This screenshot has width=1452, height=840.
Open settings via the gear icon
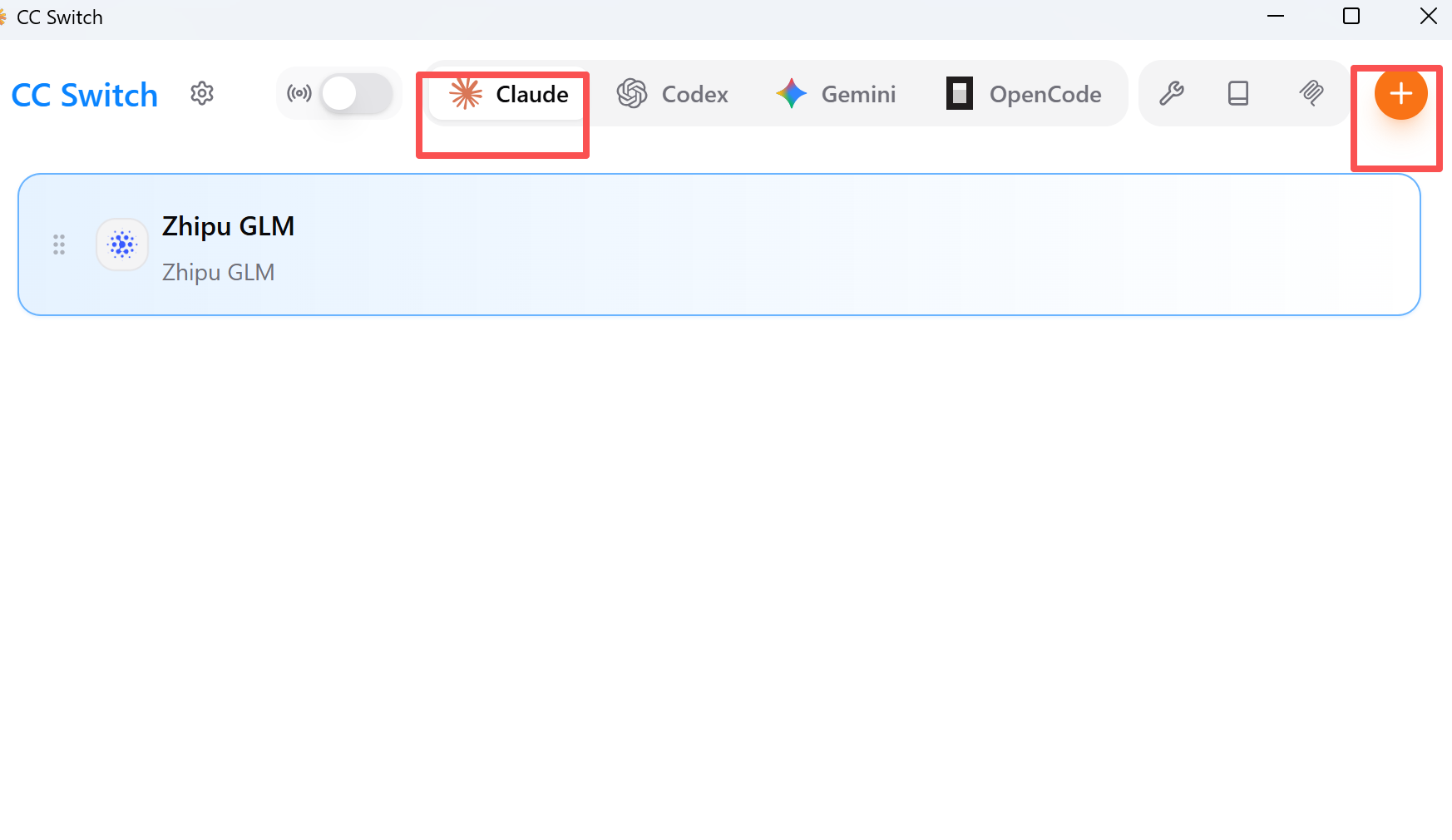click(202, 93)
